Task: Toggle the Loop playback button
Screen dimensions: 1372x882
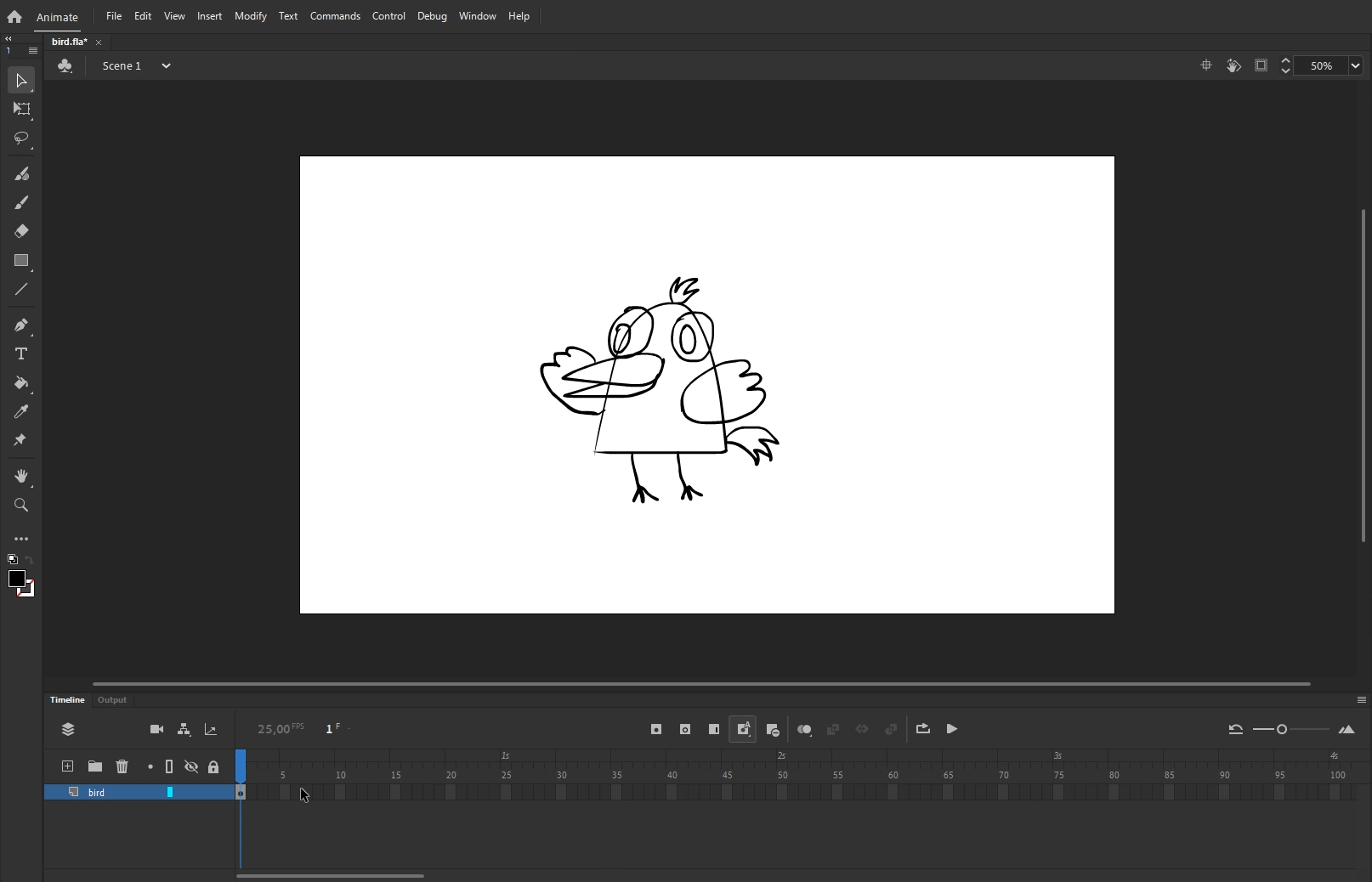Action: point(923,729)
